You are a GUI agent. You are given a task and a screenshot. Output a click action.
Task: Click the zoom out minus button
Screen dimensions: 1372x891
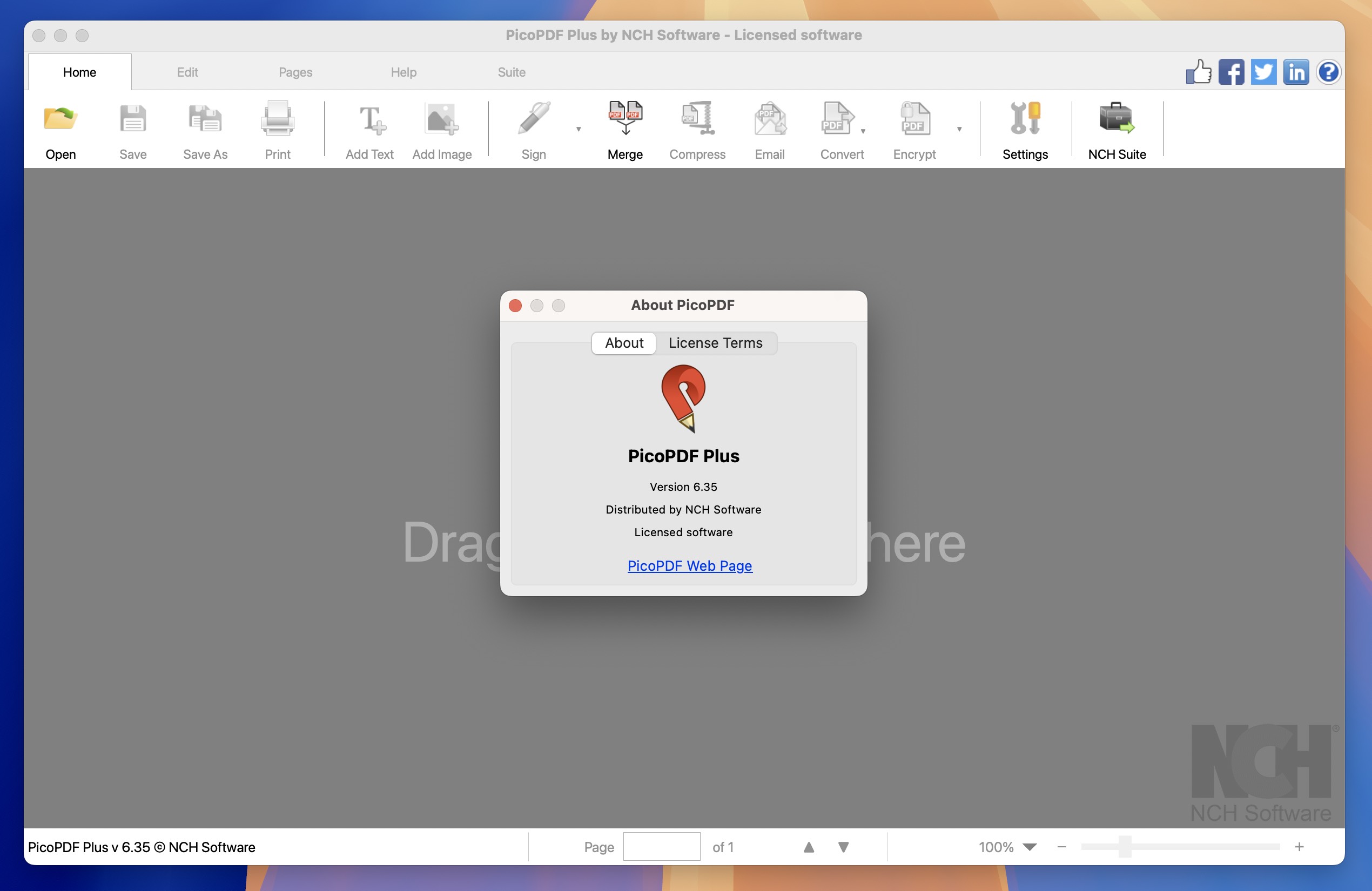tap(1062, 847)
